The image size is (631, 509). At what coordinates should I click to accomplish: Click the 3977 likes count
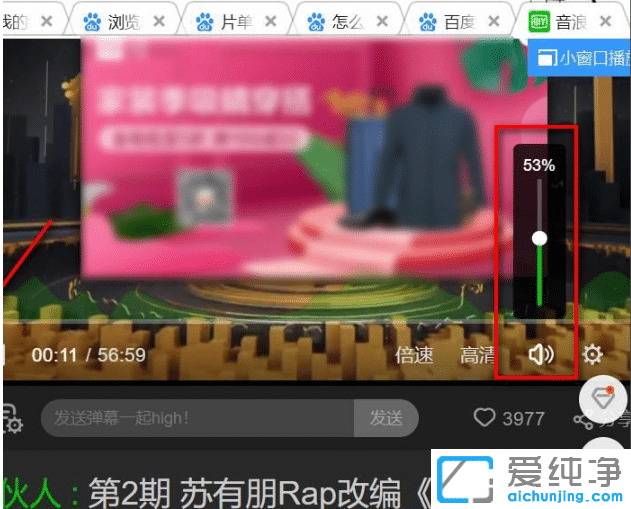pos(523,419)
